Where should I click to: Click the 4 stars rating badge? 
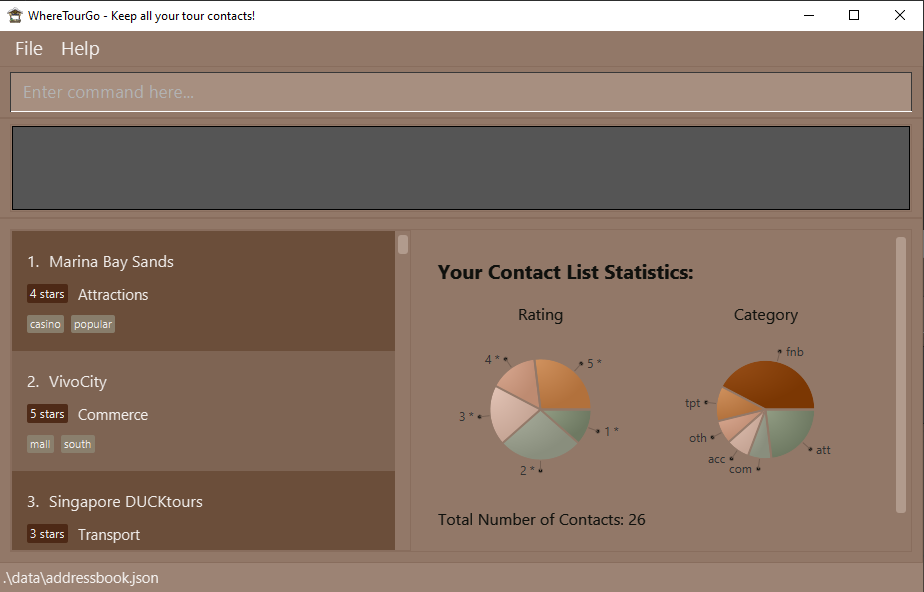[x=47, y=294]
